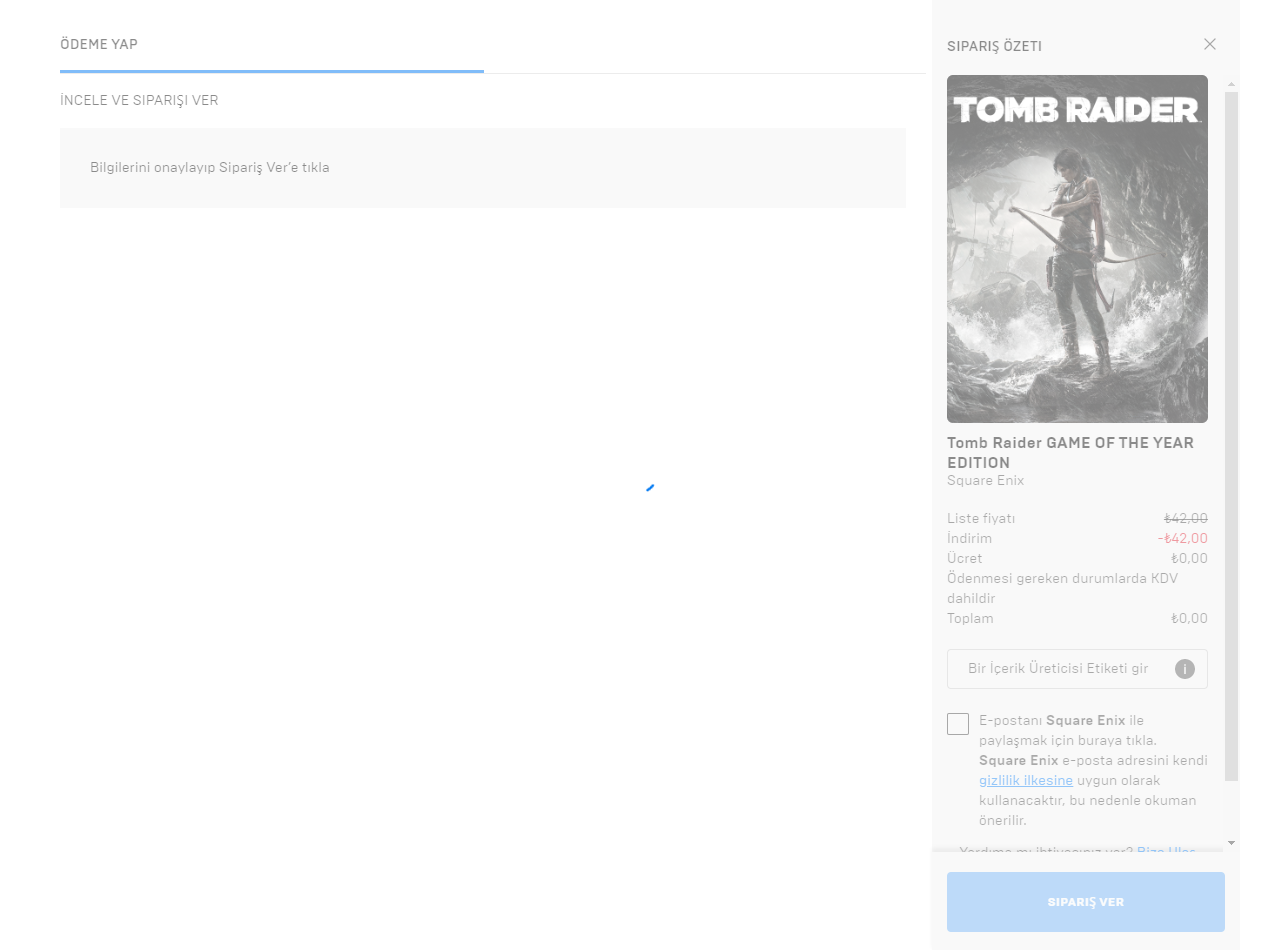Image resolution: width=1280 pixels, height=950 pixels.
Task: Click the Toplam label
Action: pos(970,618)
